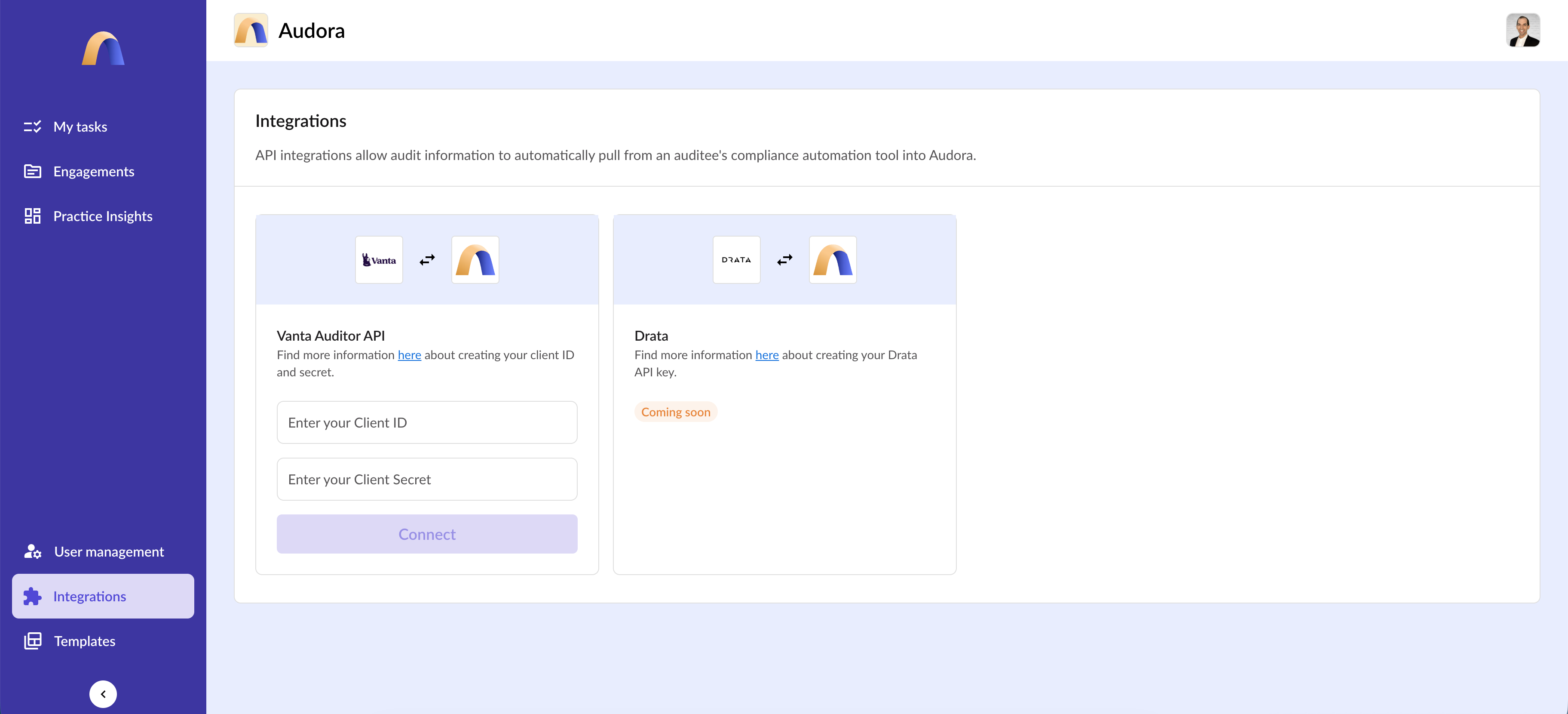Image resolution: width=1568 pixels, height=714 pixels.
Task: Click the Templates layout icon
Action: click(32, 641)
